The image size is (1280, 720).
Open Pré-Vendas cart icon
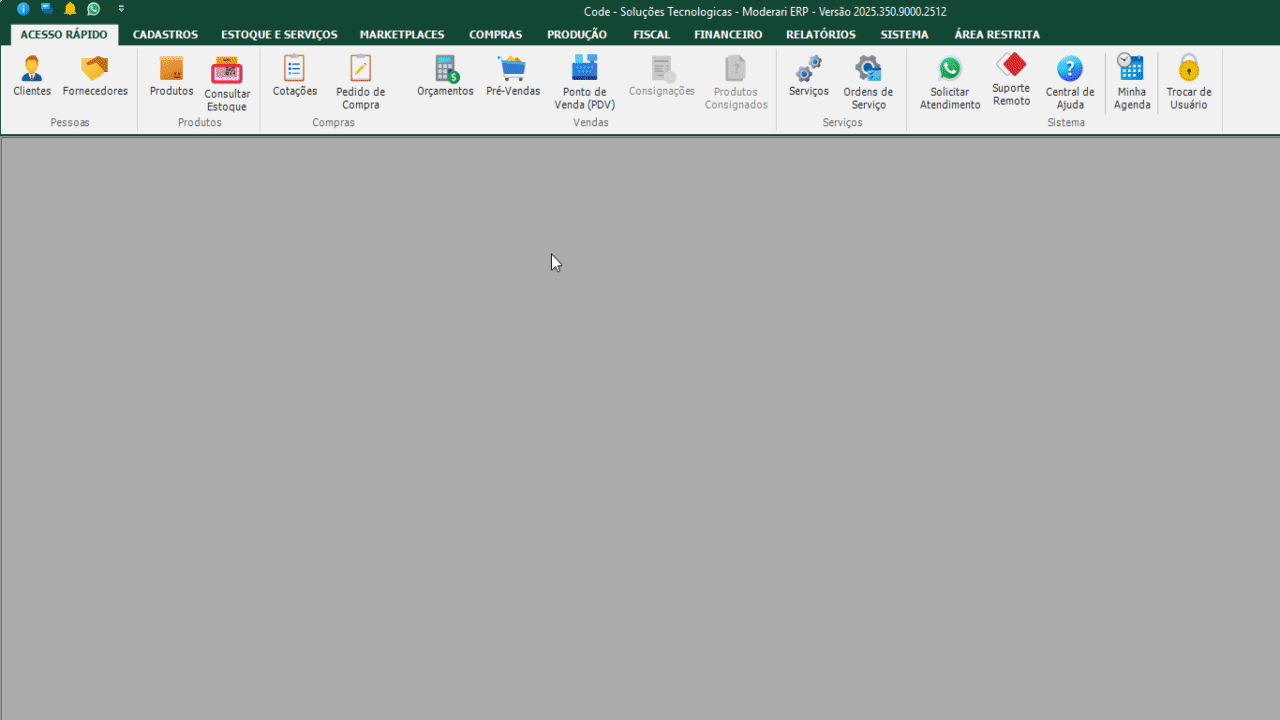tap(513, 77)
